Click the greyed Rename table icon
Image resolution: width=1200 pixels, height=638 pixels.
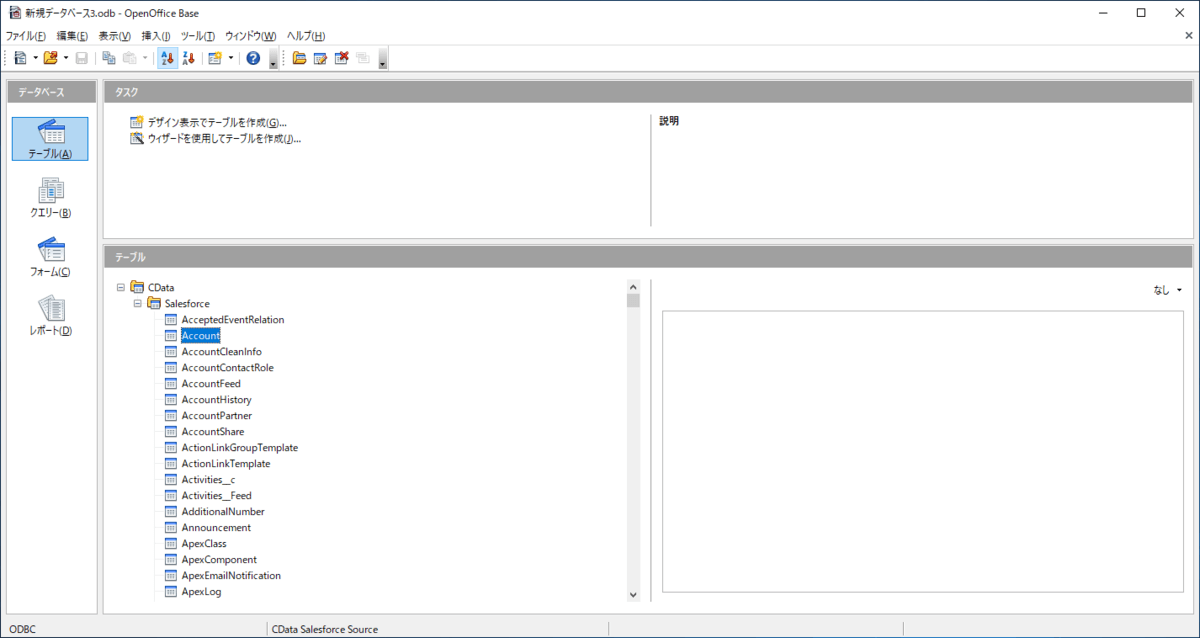pos(362,58)
